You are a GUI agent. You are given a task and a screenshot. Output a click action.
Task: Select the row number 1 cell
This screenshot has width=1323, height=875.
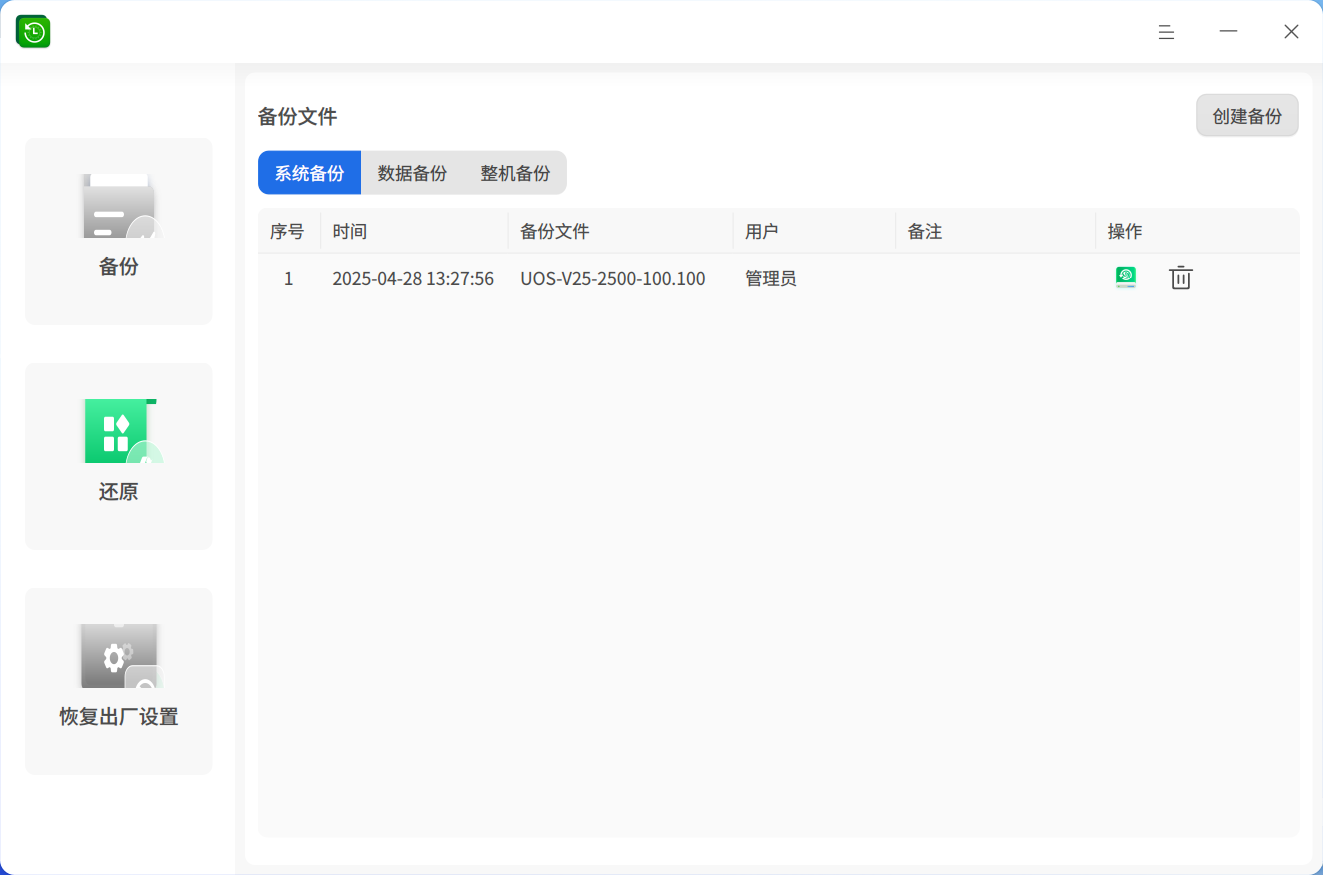tap(289, 279)
